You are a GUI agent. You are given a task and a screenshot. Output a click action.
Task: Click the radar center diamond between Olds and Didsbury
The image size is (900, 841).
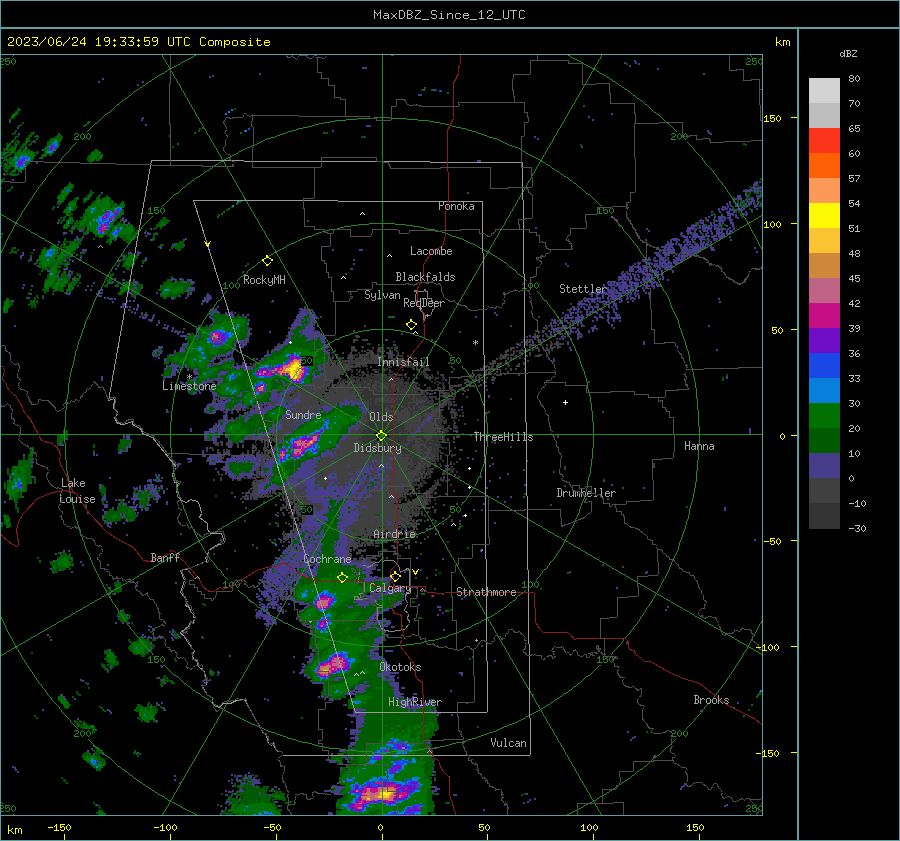coord(381,436)
